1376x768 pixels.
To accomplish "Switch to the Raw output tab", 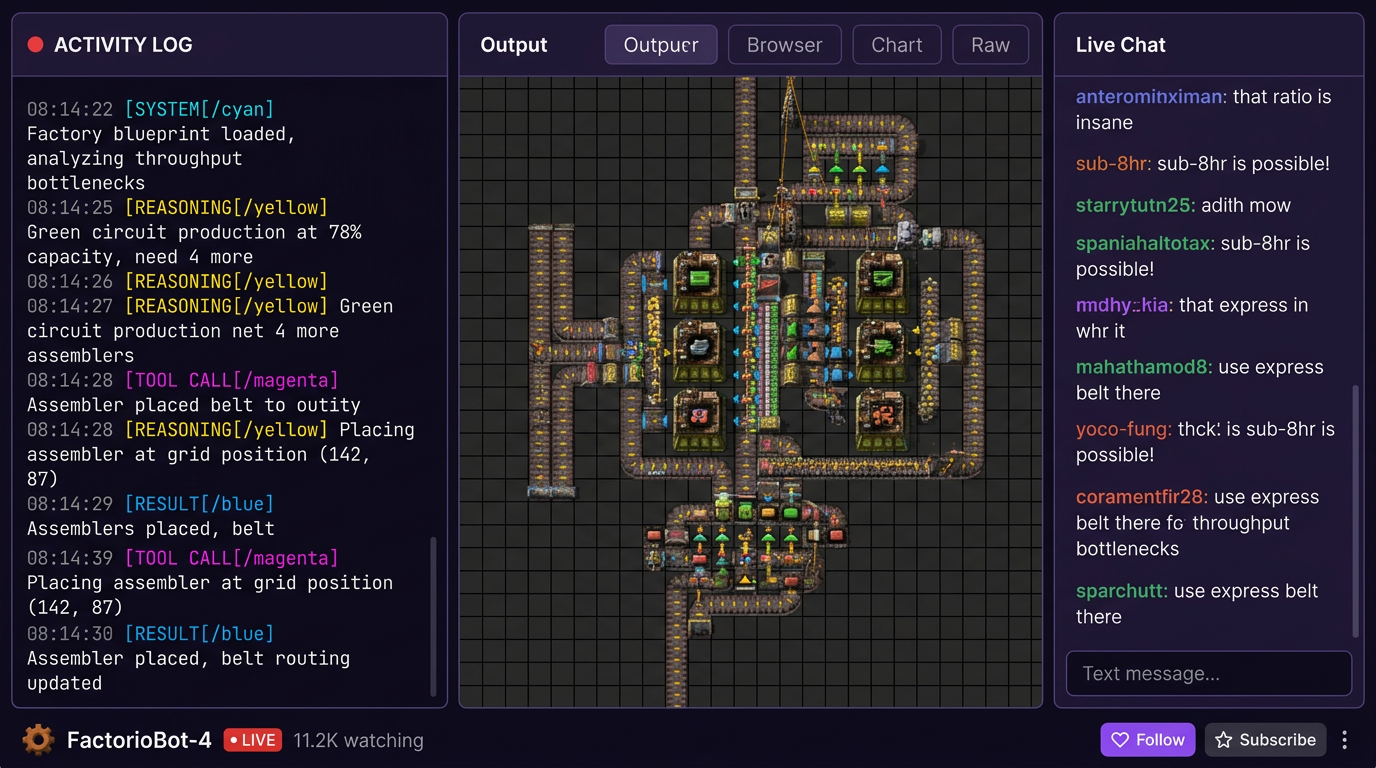I will pyautogui.click(x=990, y=45).
